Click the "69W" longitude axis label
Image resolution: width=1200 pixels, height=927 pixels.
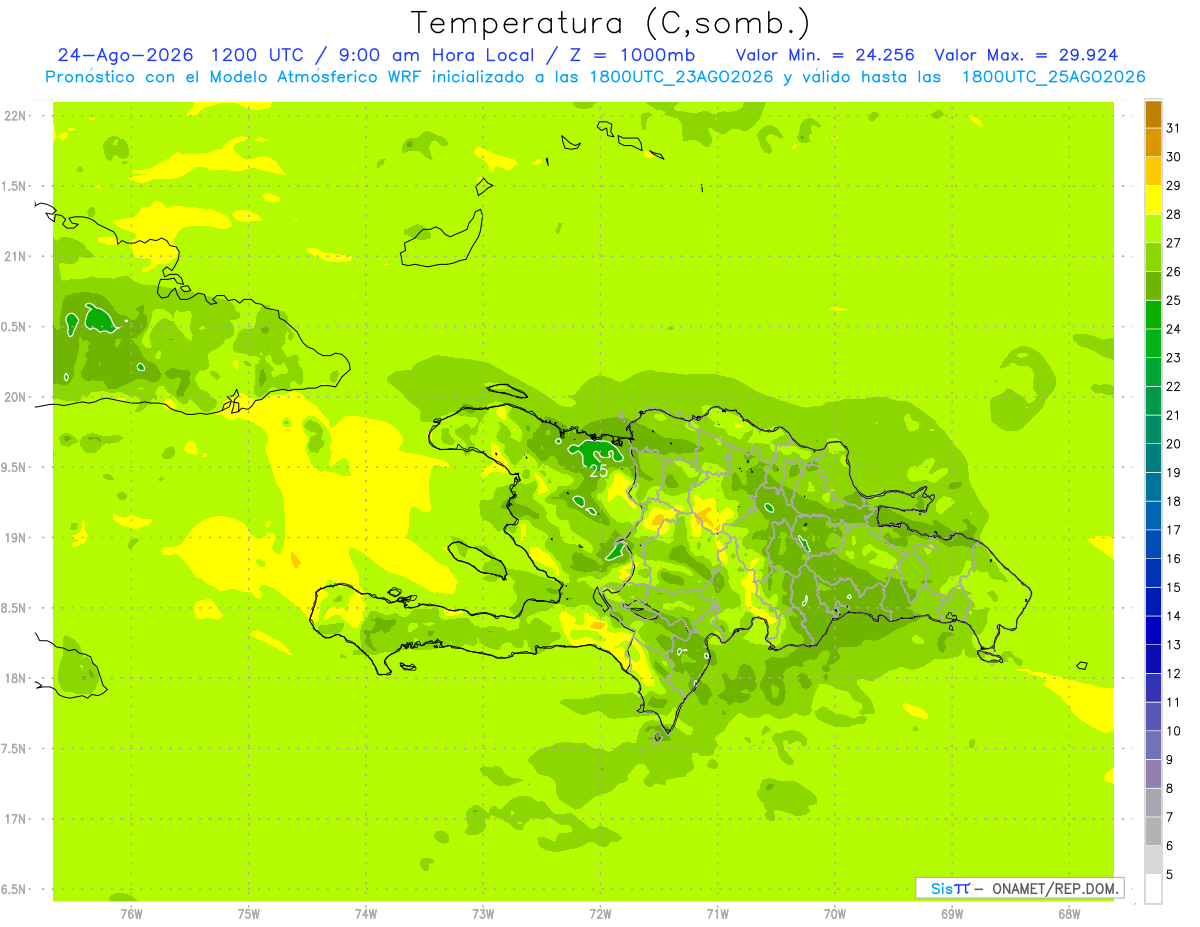click(x=952, y=914)
